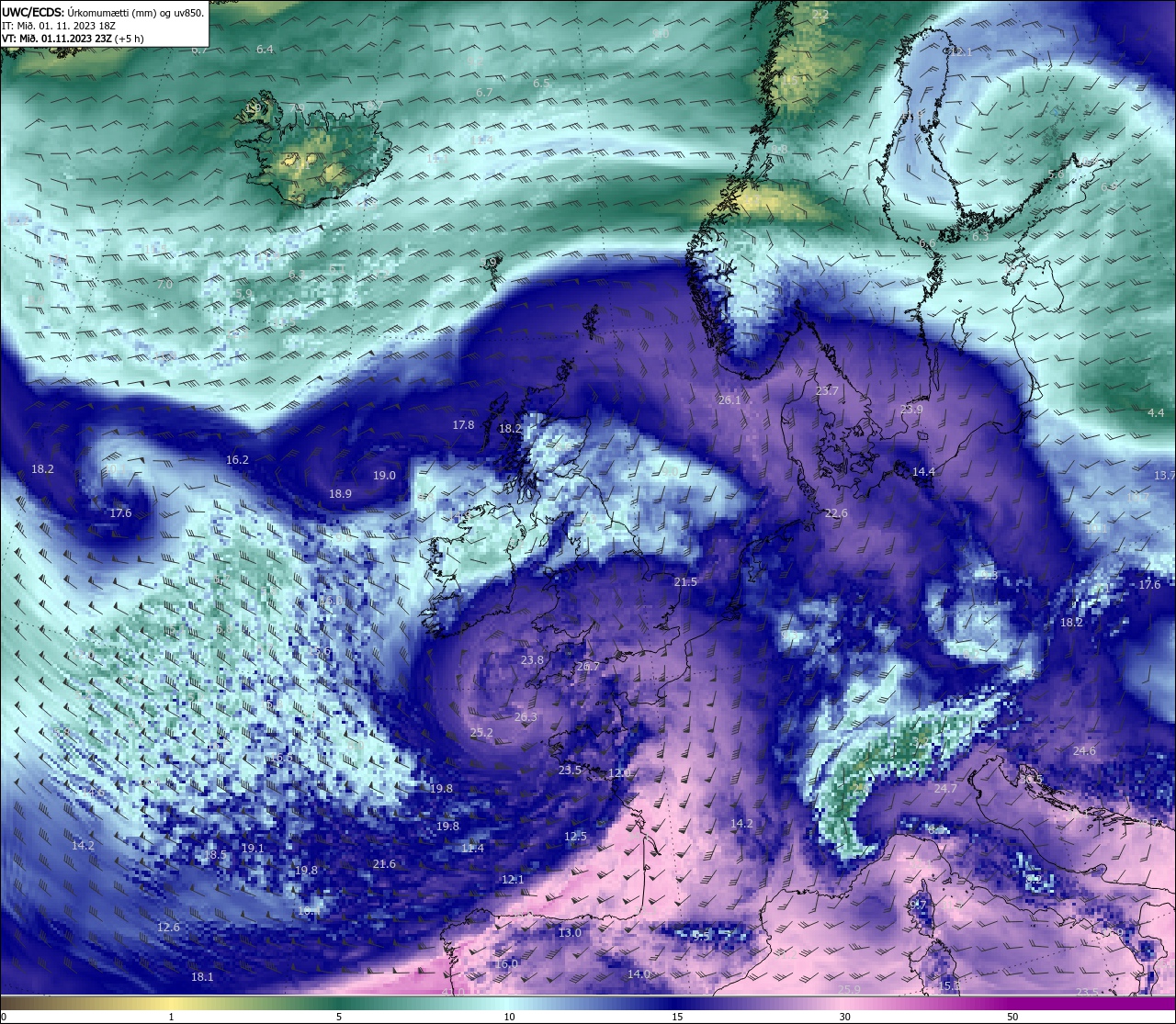Click the 12.0 value near Brittany

619,772
